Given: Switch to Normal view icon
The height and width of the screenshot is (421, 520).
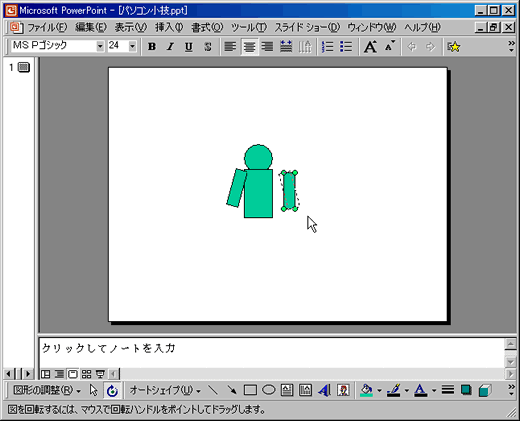Looking at the screenshot, I should (45, 374).
